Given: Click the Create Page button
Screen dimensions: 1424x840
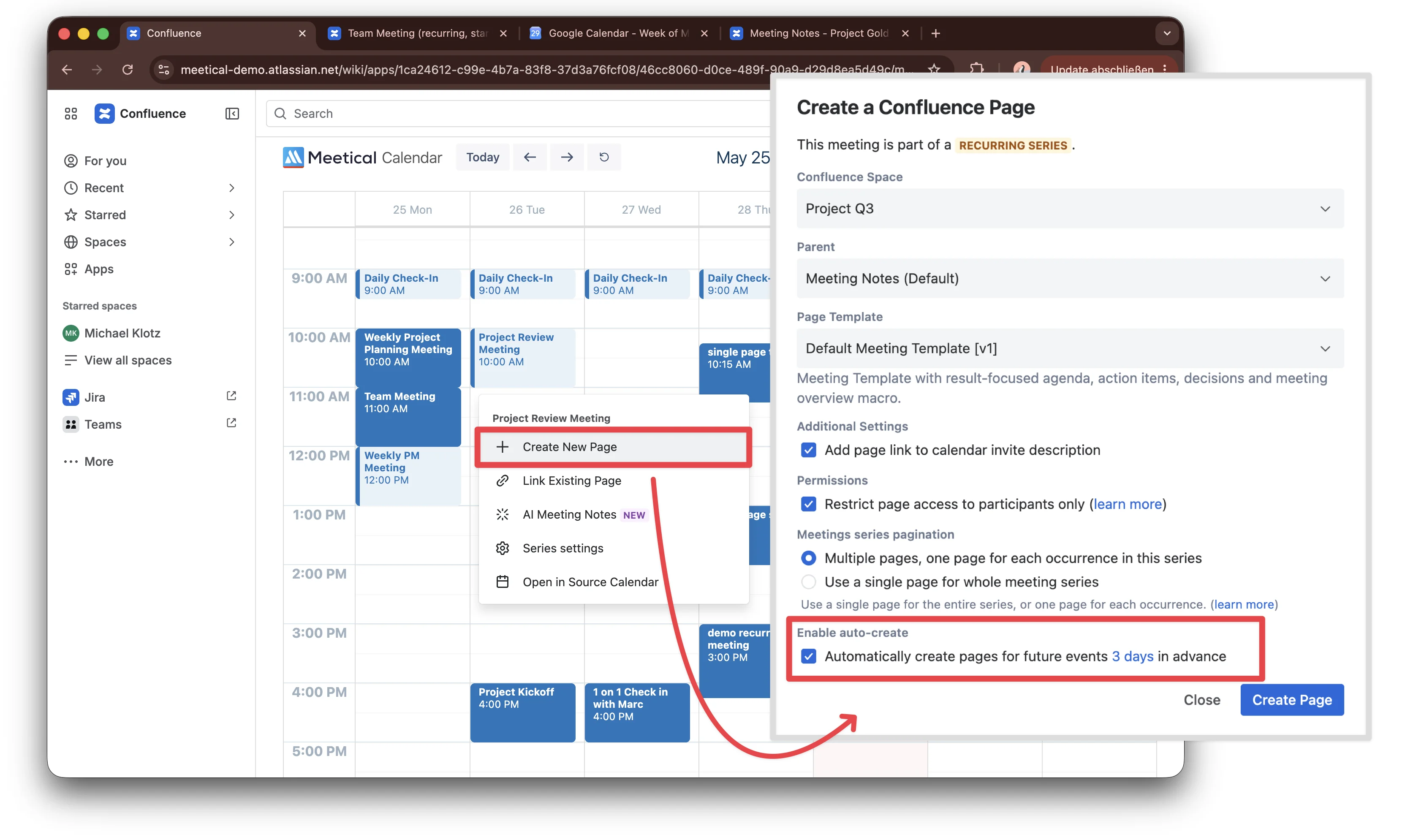Looking at the screenshot, I should [x=1291, y=700].
